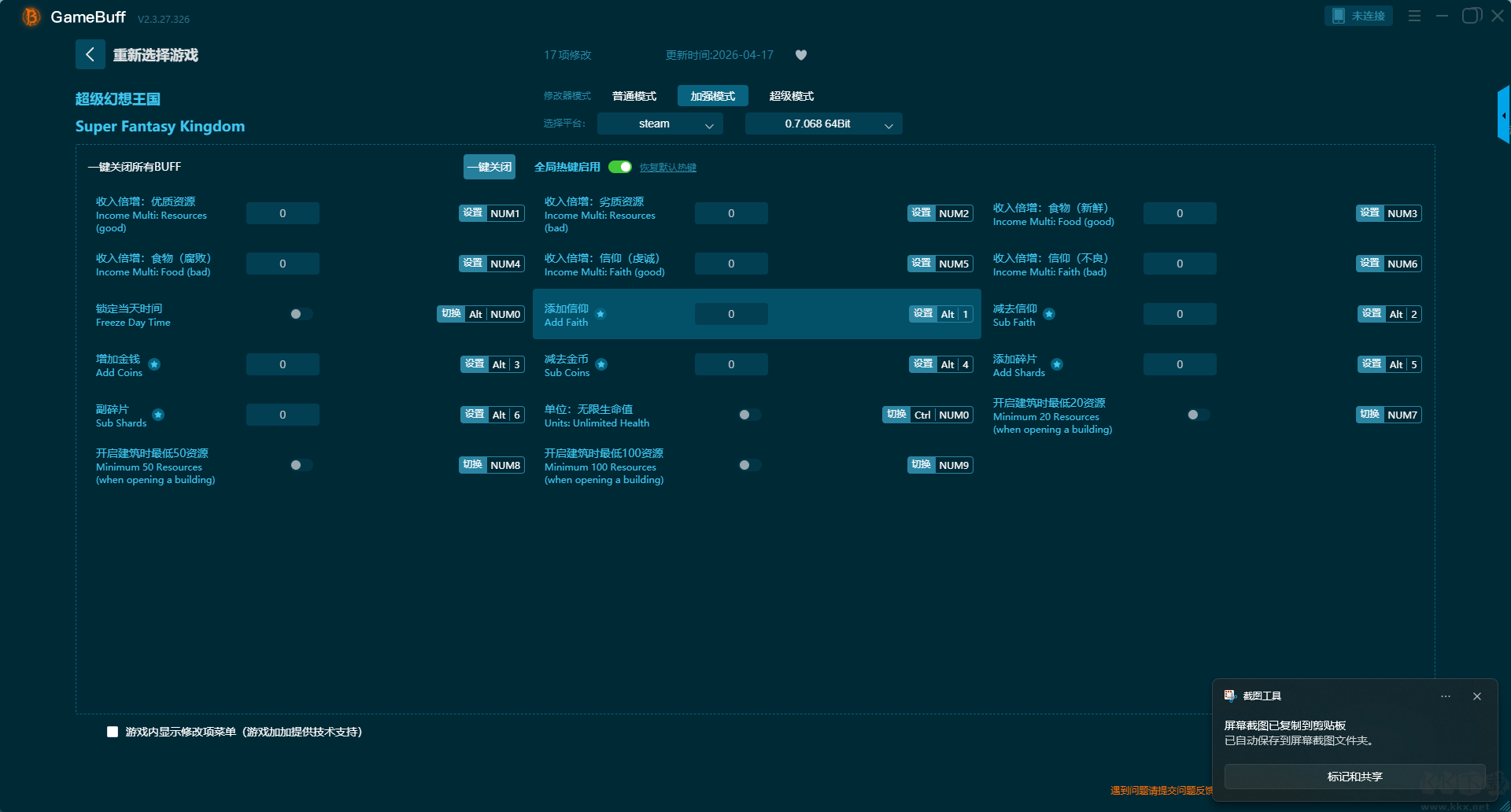Click 设置 hotkey button for NUM2

(x=922, y=213)
